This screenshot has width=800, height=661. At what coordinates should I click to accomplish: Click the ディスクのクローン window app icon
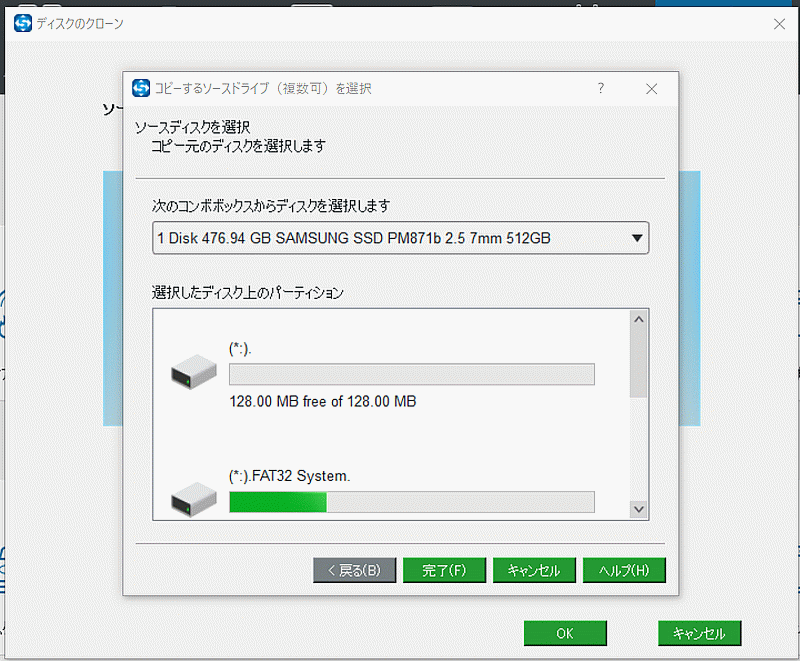[23, 23]
